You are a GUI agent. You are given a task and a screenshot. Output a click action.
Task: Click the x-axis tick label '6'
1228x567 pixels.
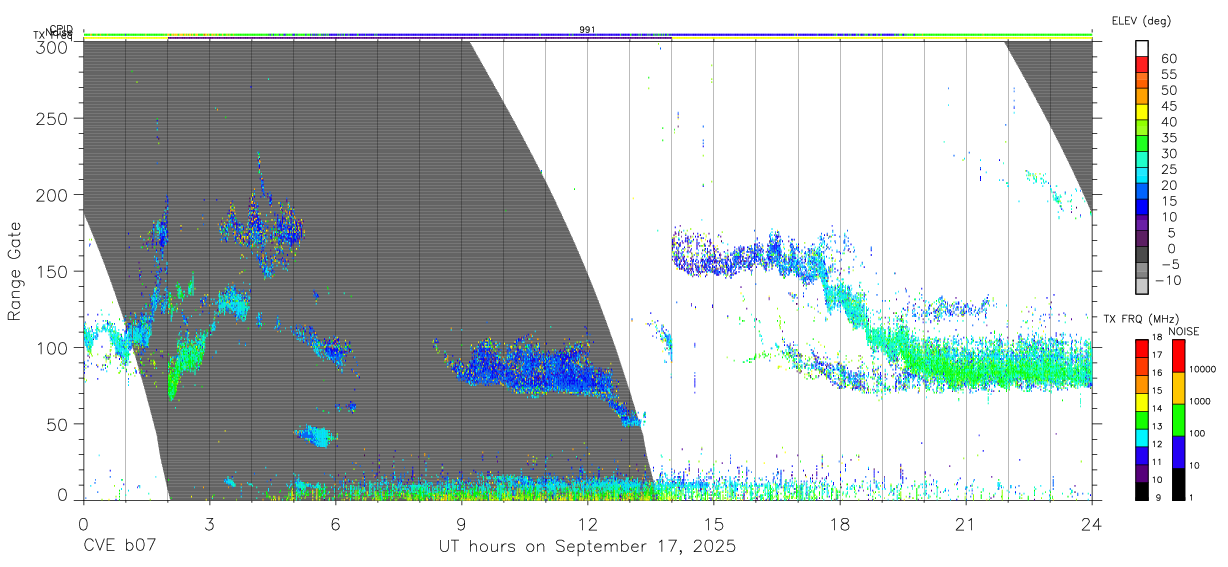click(335, 523)
